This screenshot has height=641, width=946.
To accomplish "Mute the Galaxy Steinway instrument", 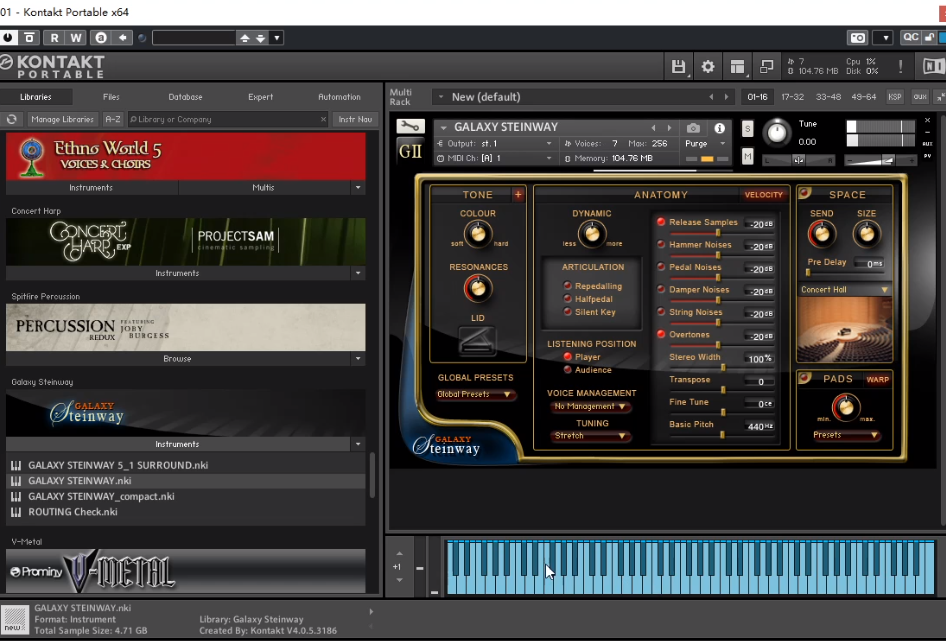I will tap(748, 156).
